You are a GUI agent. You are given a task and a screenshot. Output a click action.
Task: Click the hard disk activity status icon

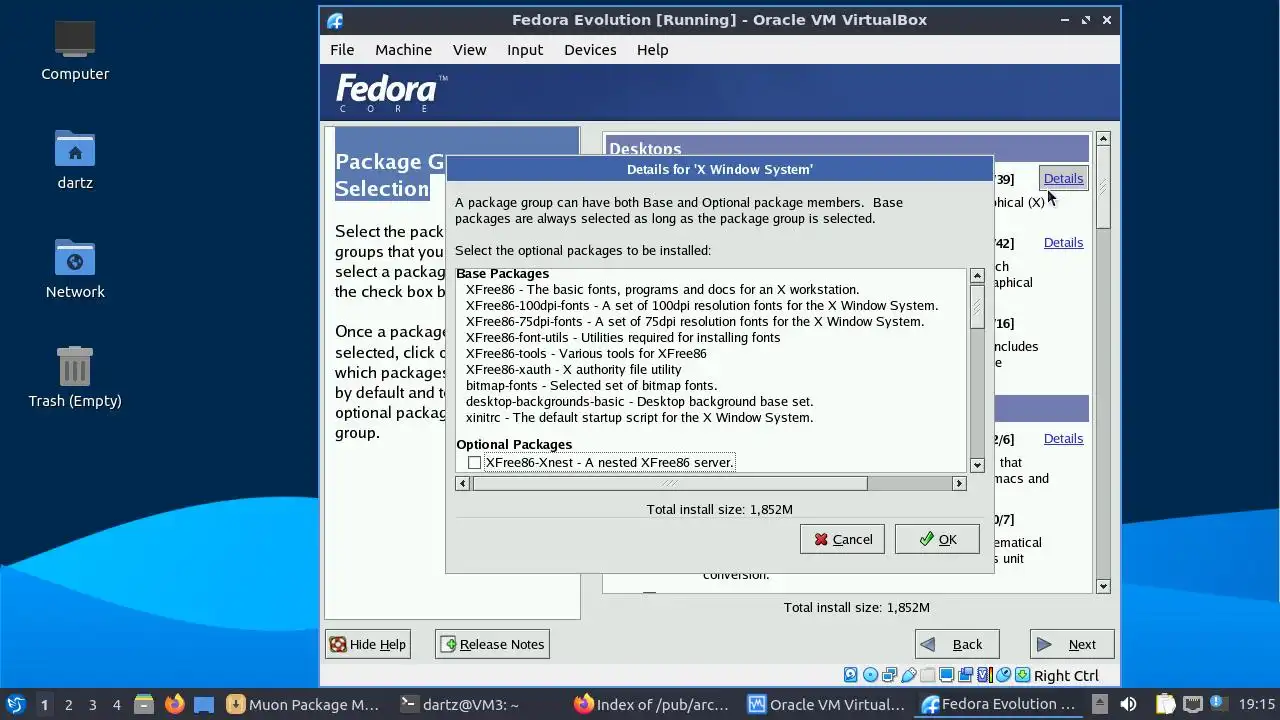850,675
